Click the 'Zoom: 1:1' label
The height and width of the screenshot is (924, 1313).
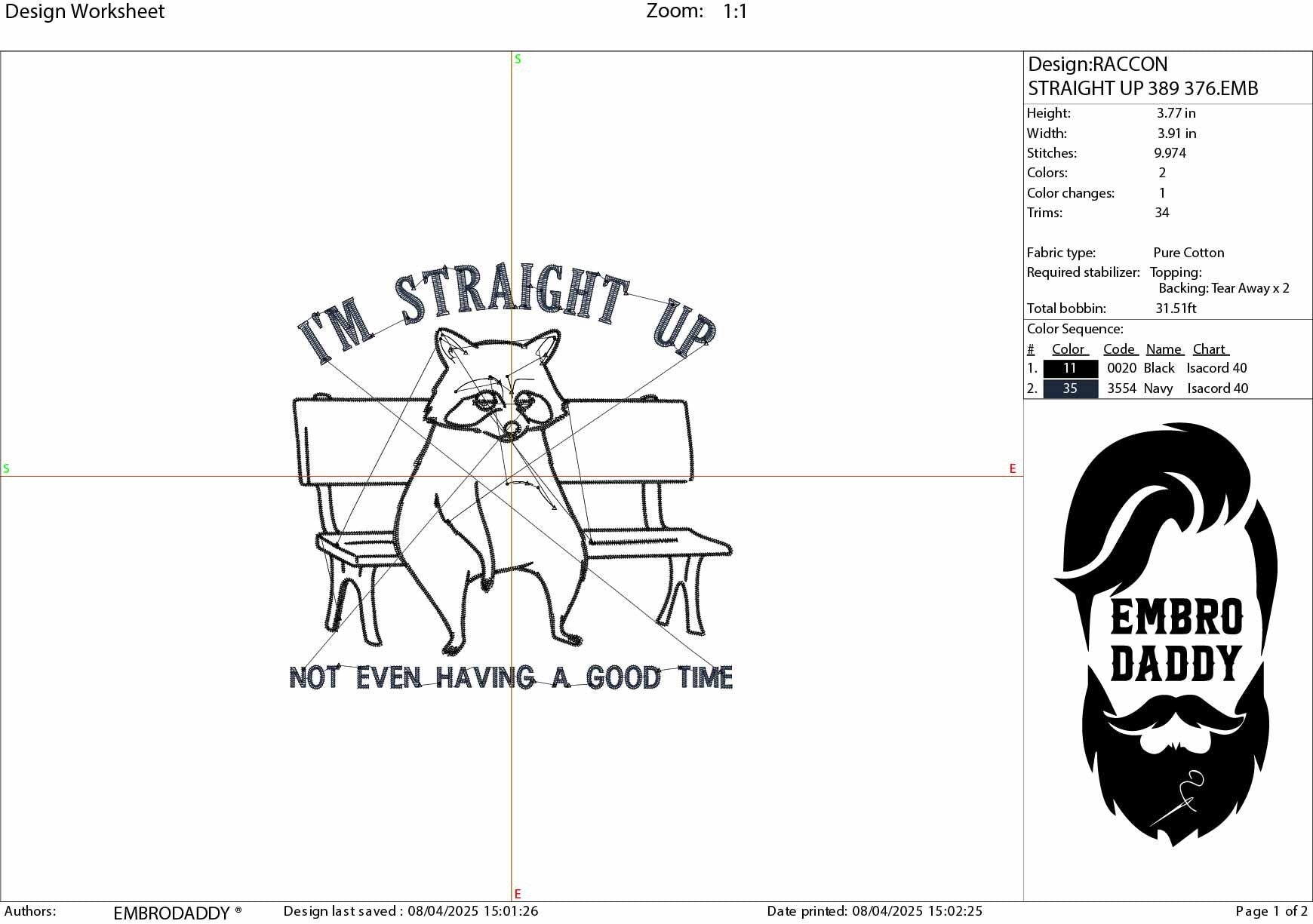click(696, 11)
